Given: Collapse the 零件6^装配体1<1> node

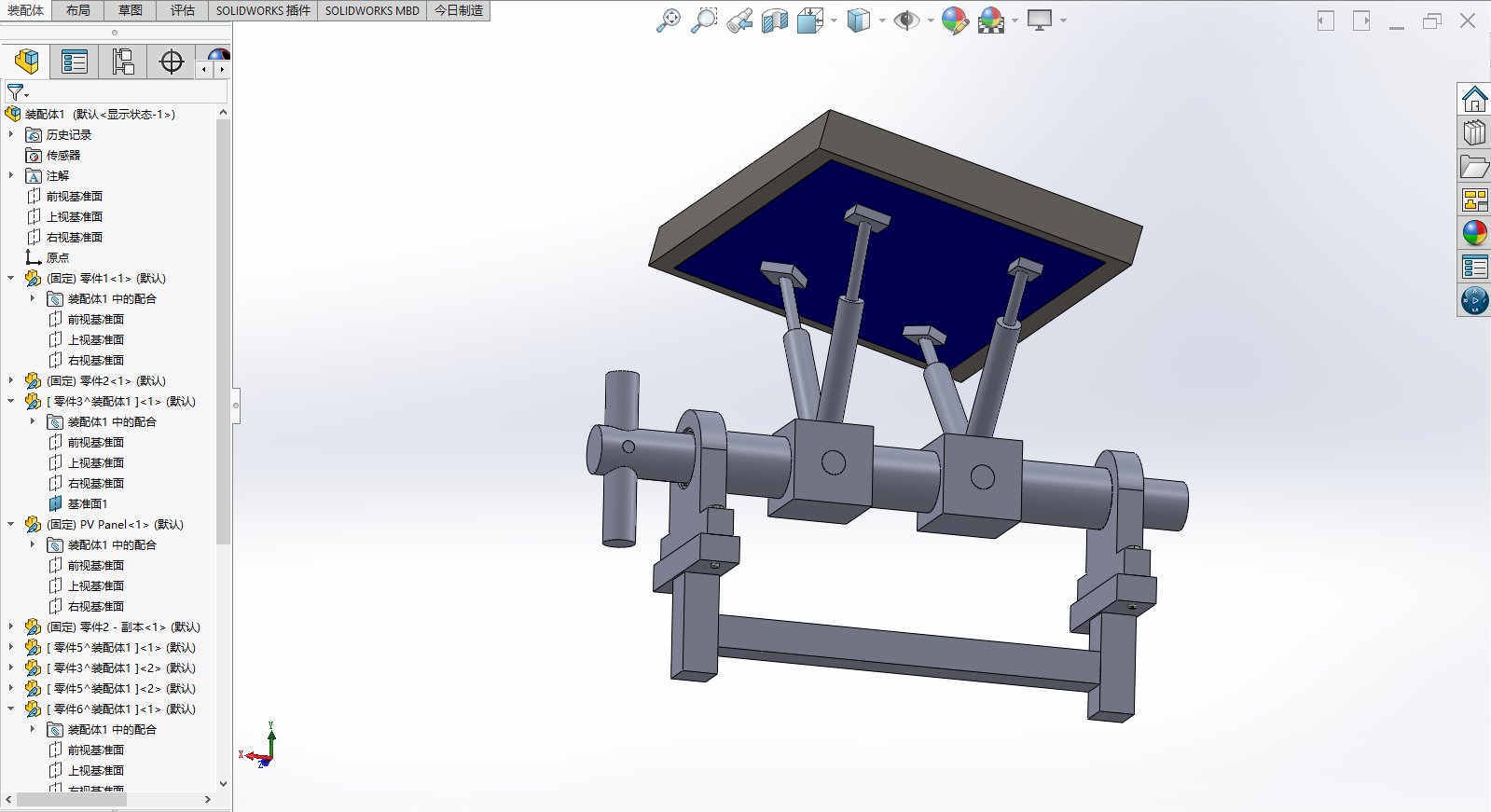Looking at the screenshot, I should click(x=11, y=709).
